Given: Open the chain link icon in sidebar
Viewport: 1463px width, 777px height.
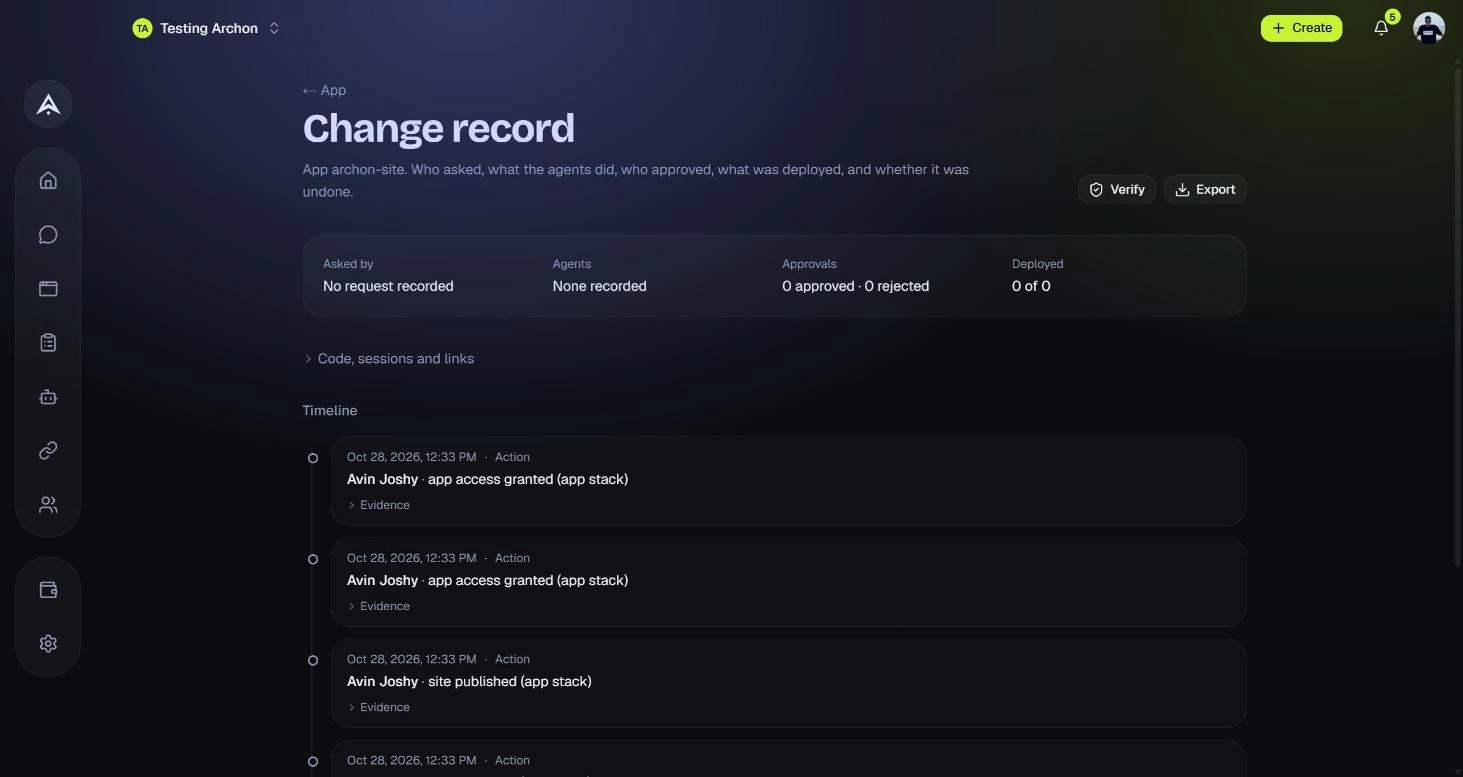Looking at the screenshot, I should pos(48,451).
